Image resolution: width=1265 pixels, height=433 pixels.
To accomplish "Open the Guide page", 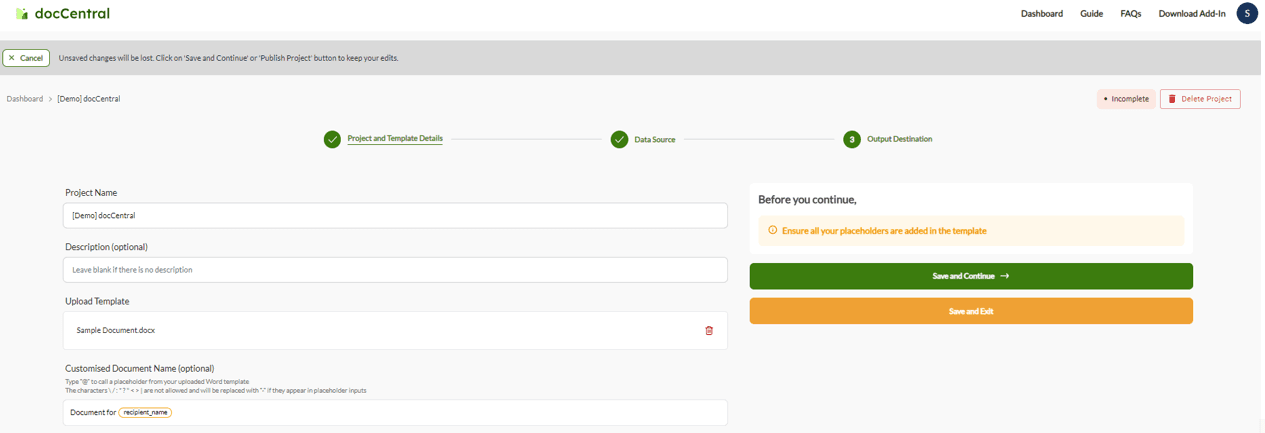I will (1091, 14).
